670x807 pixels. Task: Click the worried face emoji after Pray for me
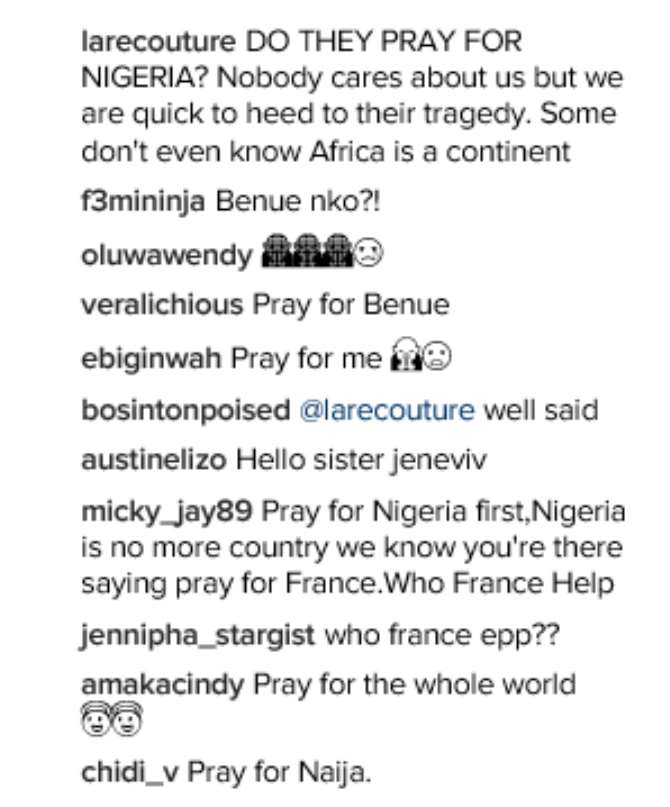437,357
